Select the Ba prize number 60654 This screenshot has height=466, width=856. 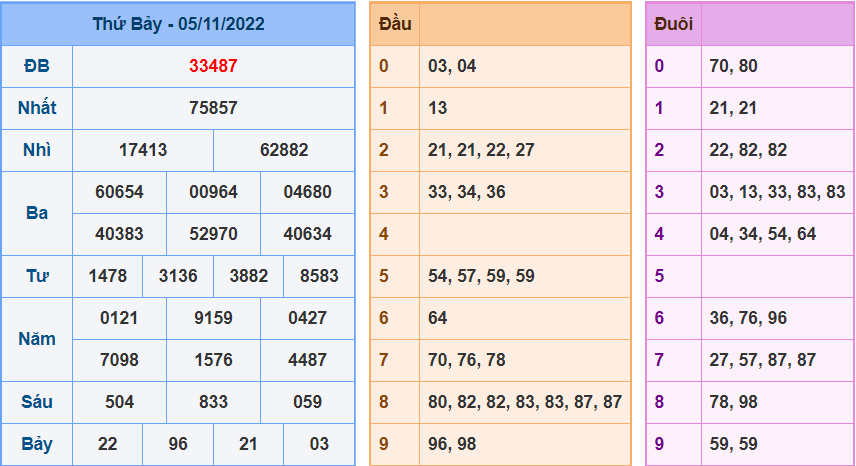(x=120, y=192)
